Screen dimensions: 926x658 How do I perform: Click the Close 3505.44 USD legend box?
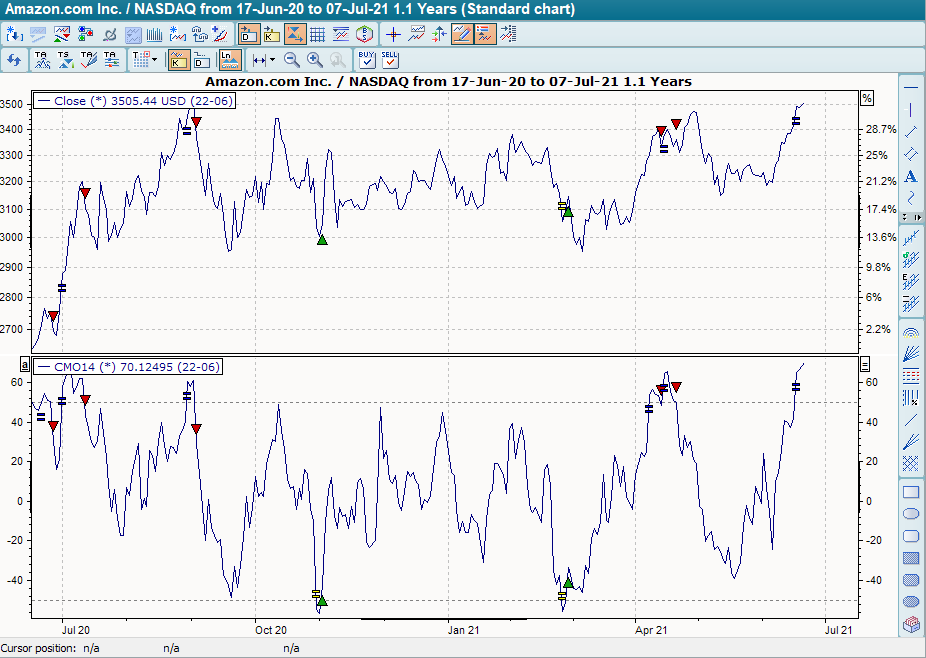133,101
